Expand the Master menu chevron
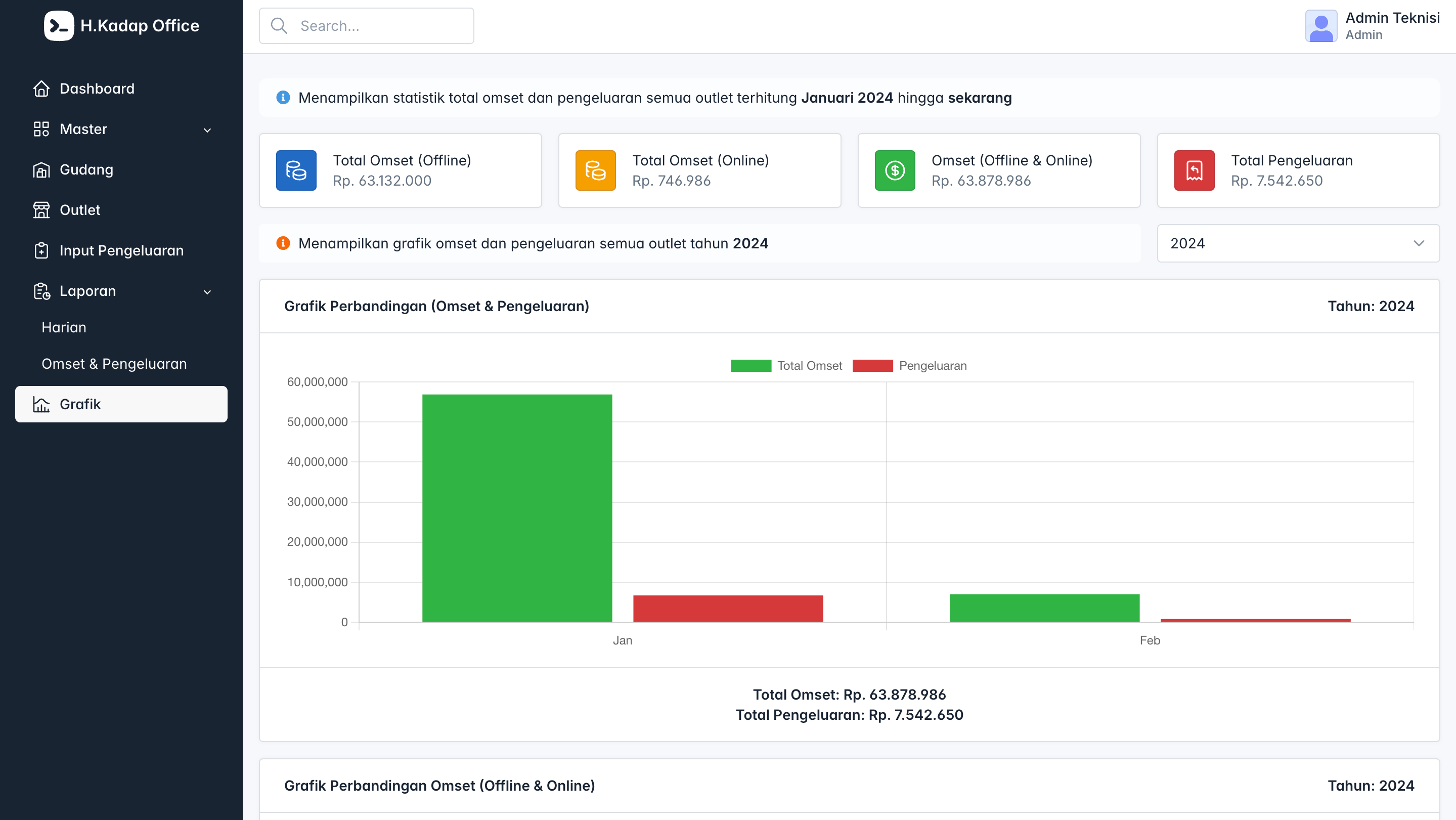The height and width of the screenshot is (820, 1456). pyautogui.click(x=207, y=130)
